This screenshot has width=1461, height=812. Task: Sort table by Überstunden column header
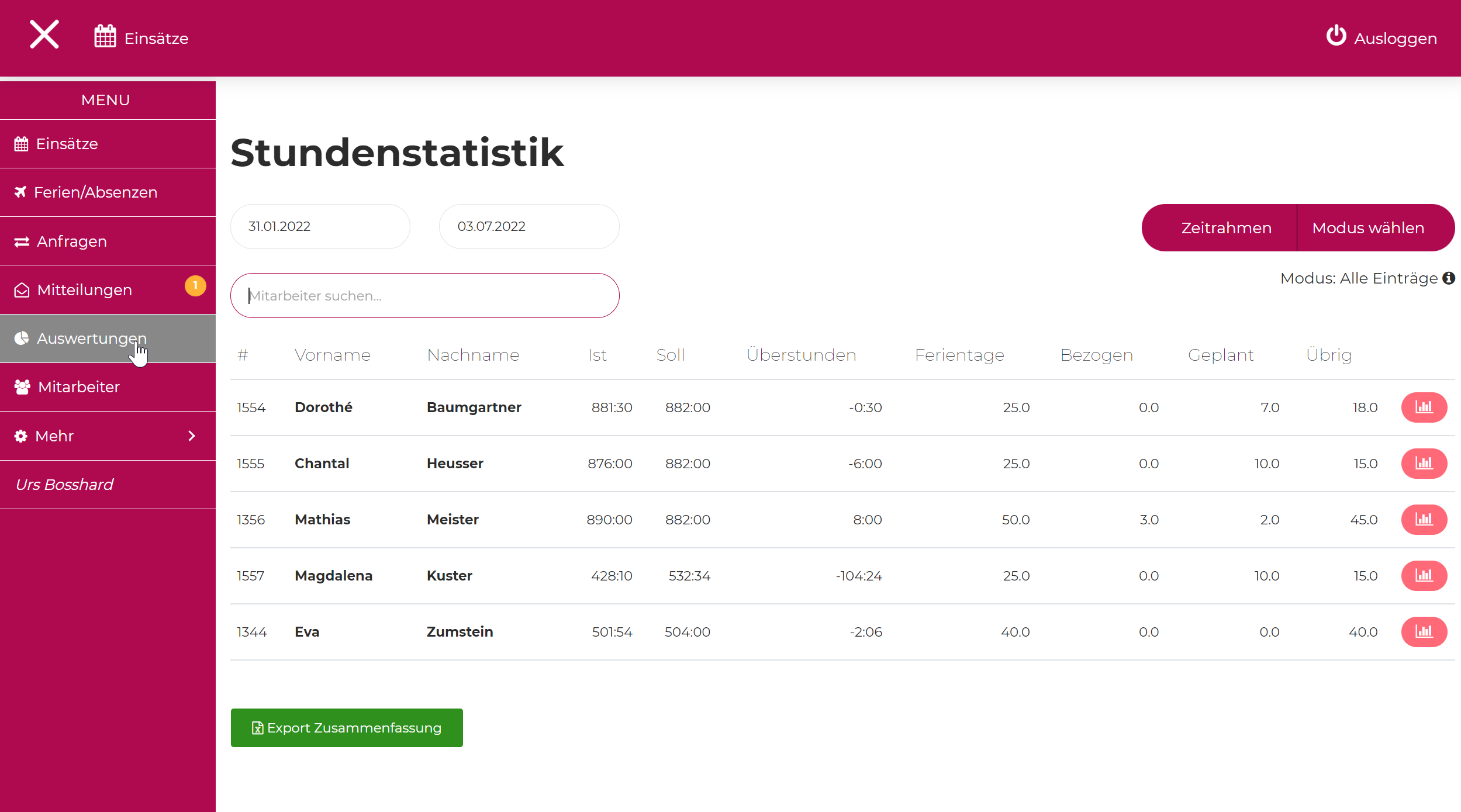[x=801, y=355]
